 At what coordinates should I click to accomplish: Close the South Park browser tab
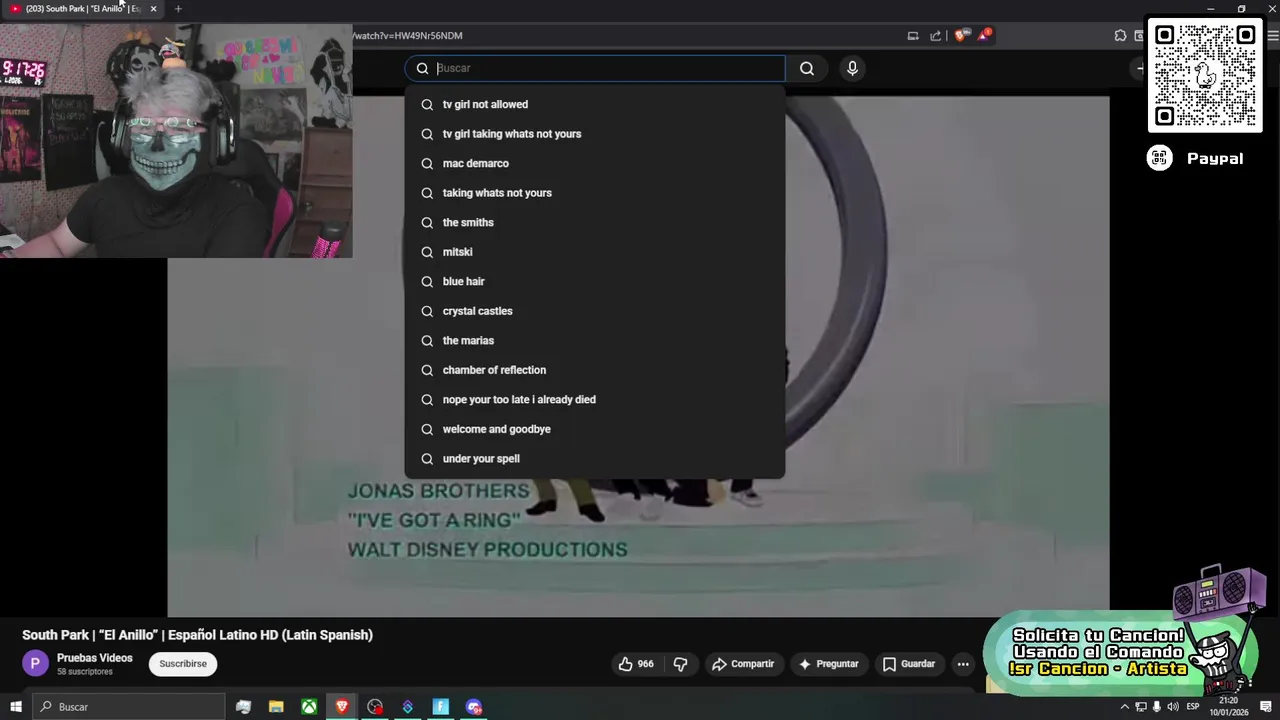coord(153,9)
